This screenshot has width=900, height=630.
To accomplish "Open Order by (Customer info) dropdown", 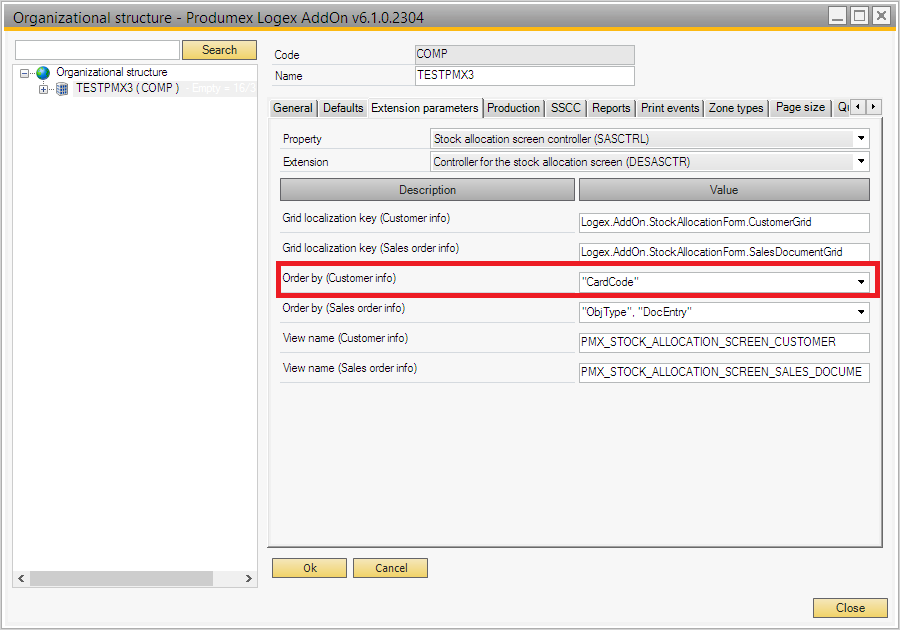I will [861, 282].
